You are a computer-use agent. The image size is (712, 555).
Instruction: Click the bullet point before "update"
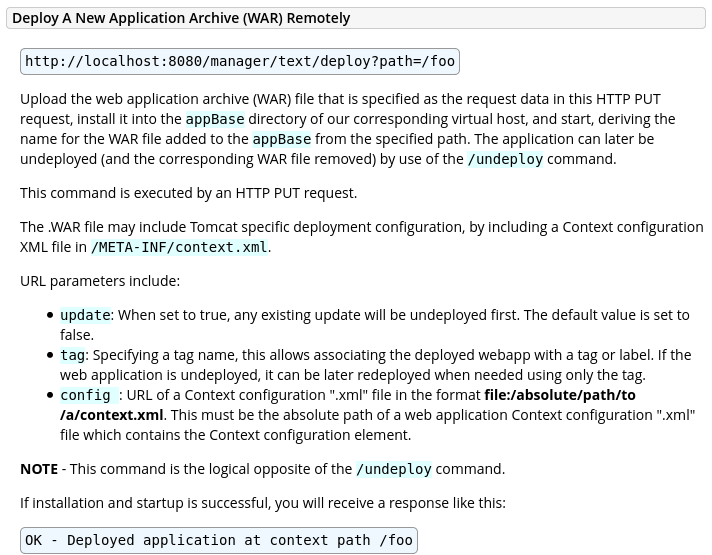(50, 316)
